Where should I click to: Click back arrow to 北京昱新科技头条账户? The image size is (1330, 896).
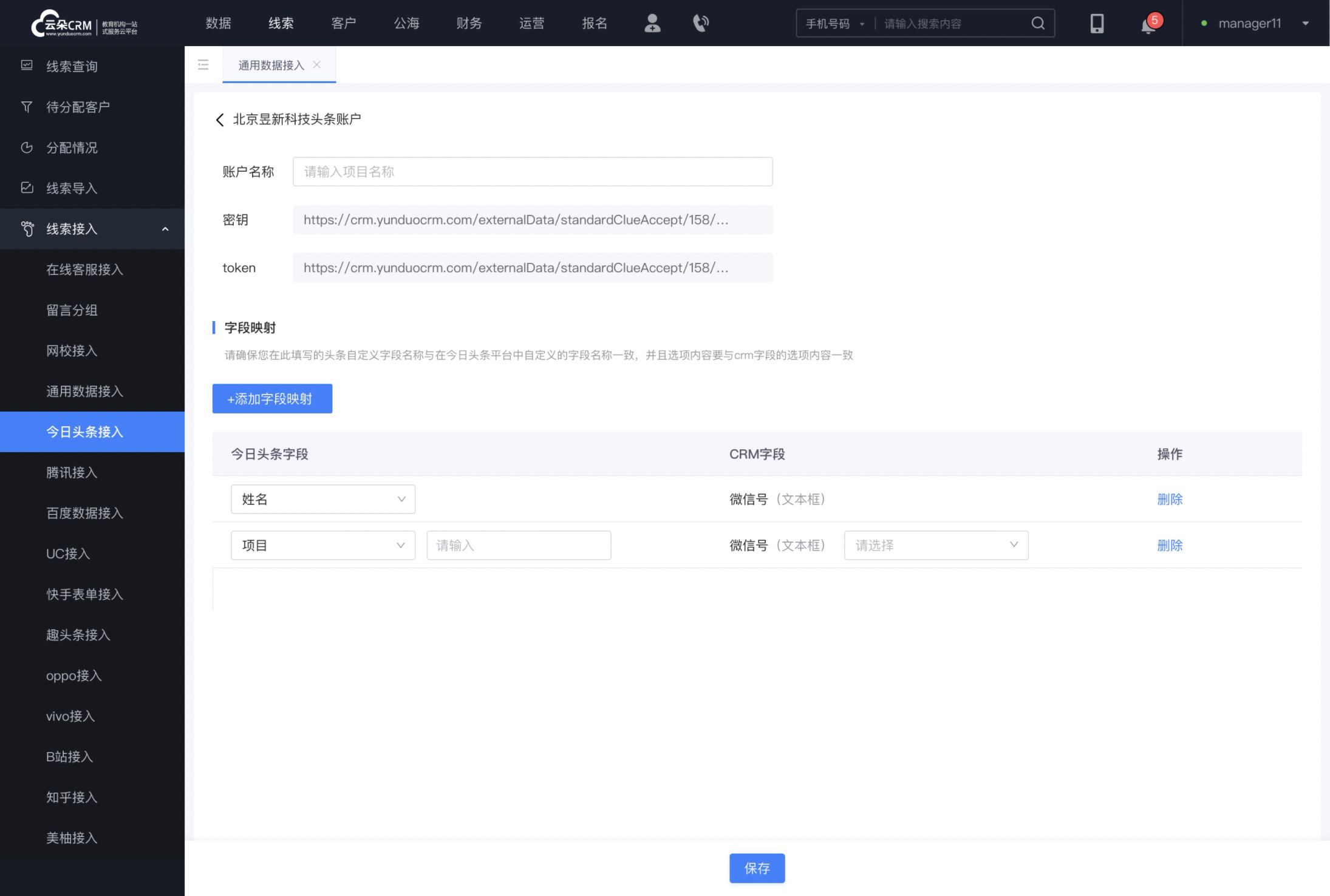(x=219, y=119)
